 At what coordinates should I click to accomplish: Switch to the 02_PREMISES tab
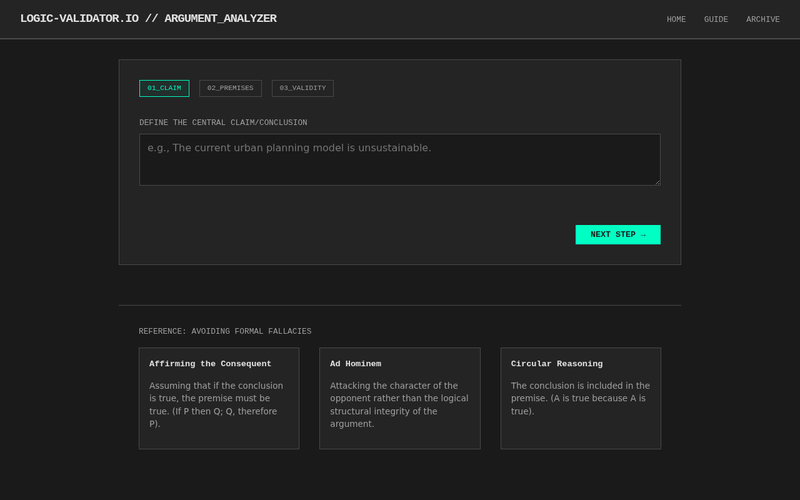coord(230,88)
